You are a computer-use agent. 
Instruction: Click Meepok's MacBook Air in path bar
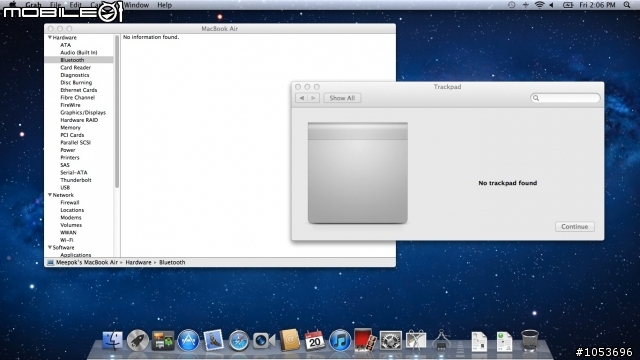tap(87, 262)
